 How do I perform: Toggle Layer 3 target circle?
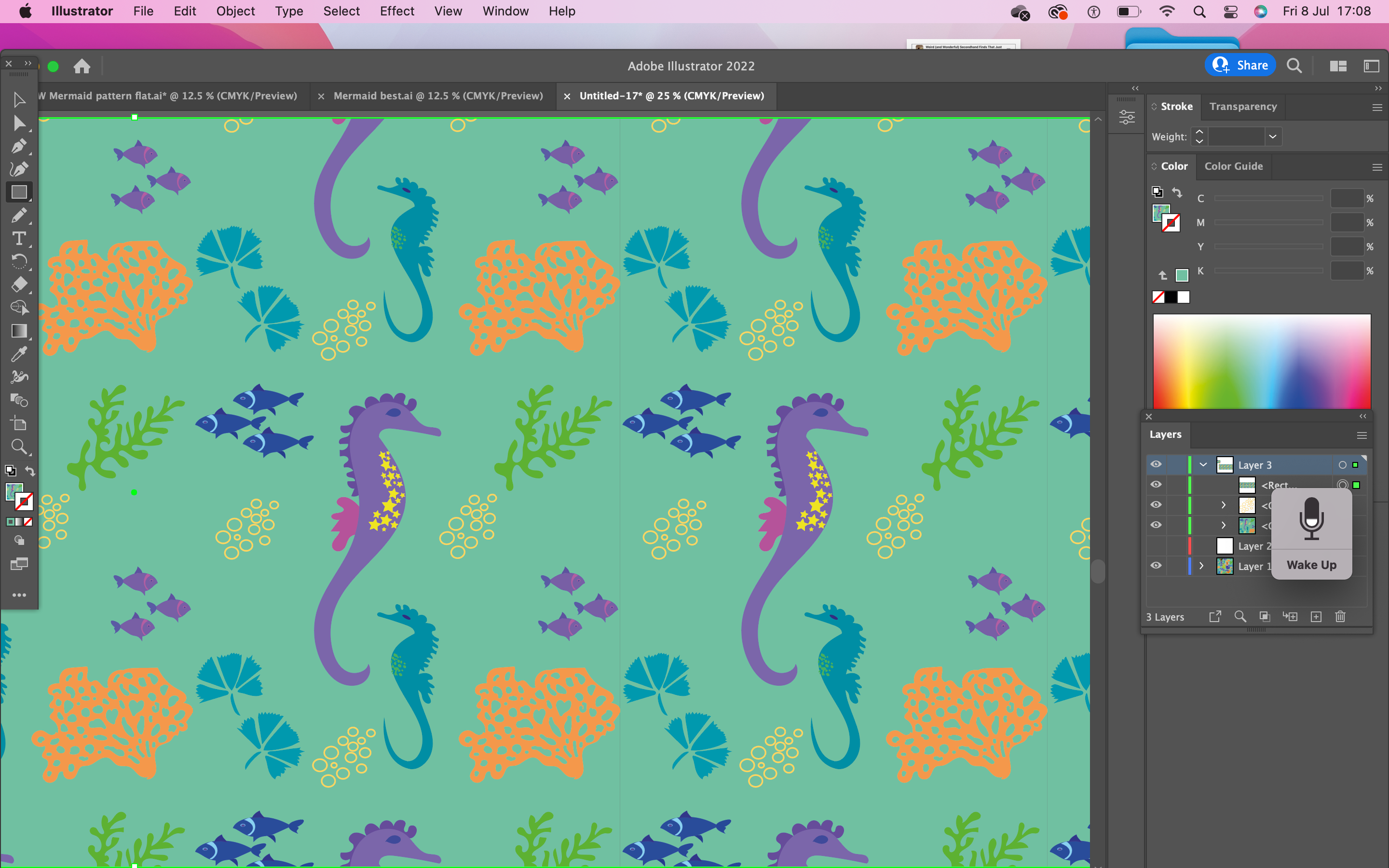1343,465
